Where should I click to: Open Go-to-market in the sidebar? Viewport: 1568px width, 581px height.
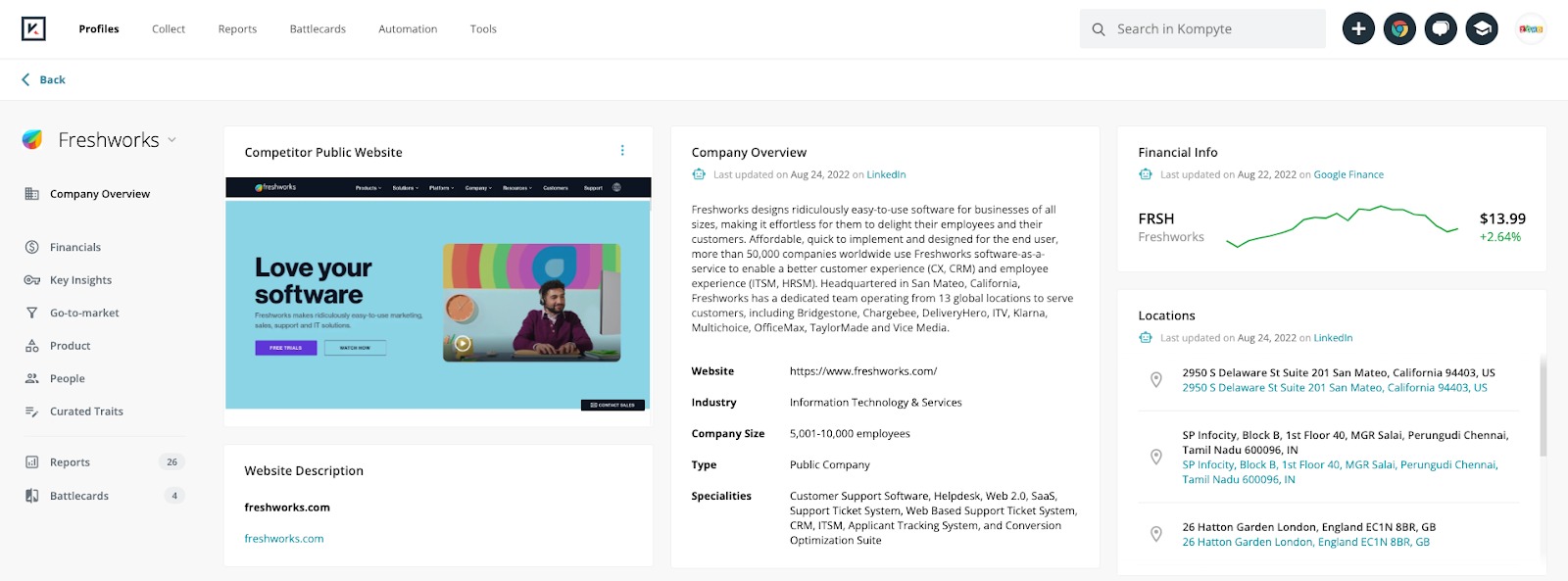84,314
